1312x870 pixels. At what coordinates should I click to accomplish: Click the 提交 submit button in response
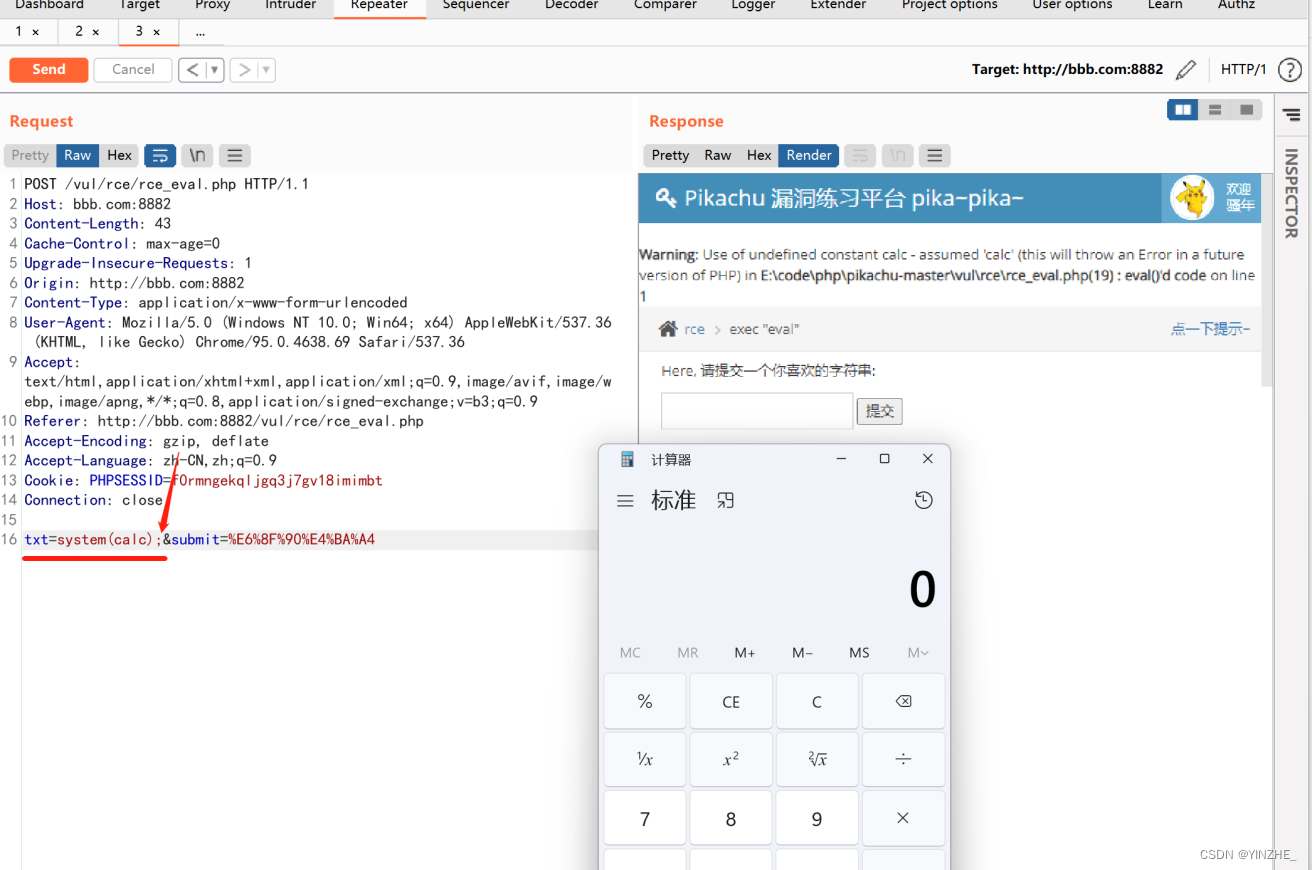coord(880,411)
